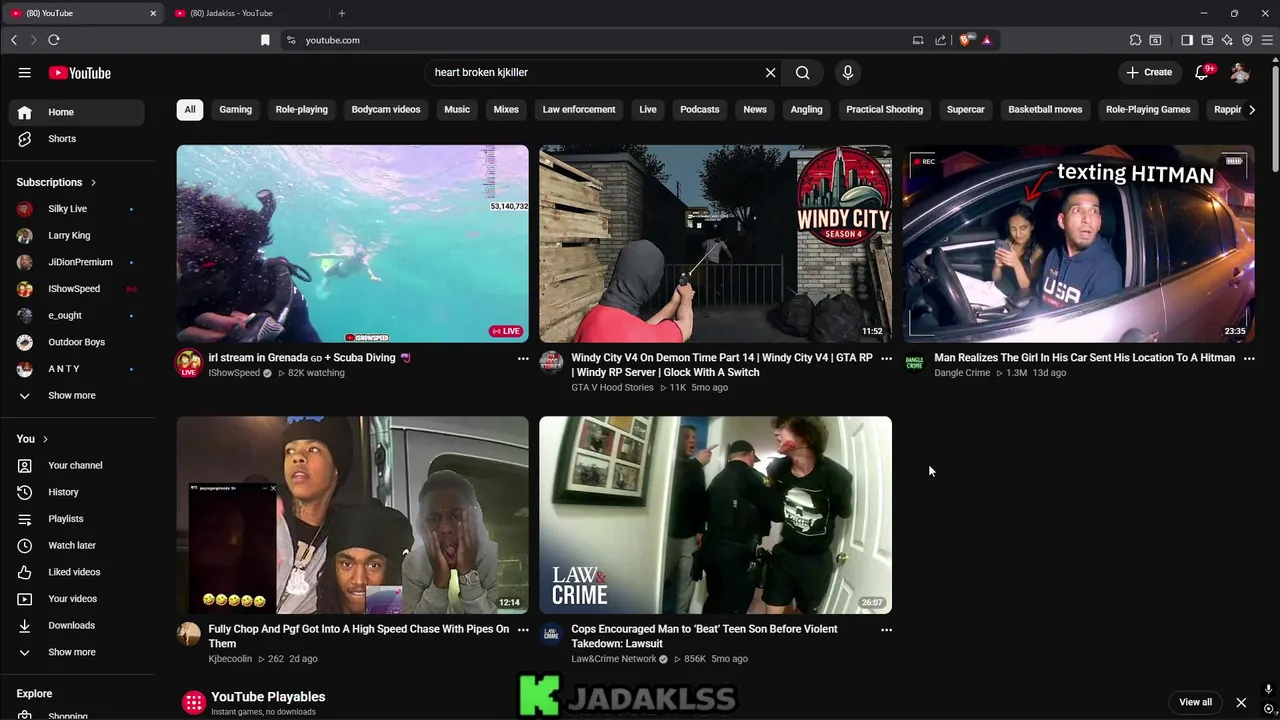This screenshot has height=720, width=1280.
Task: Open the YouTube hamburger guide menu
Action: pyautogui.click(x=24, y=73)
